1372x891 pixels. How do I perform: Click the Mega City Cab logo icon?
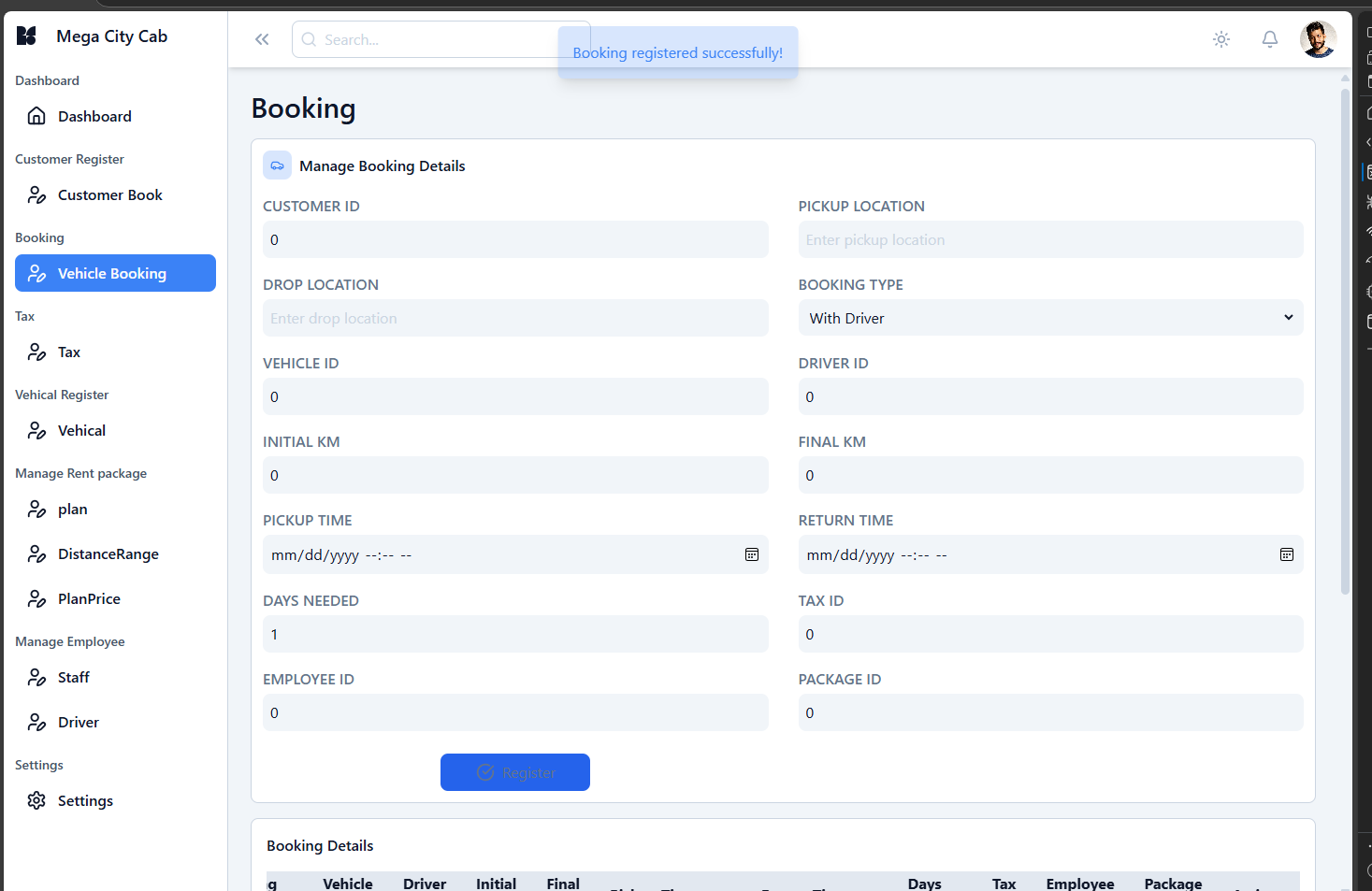coord(27,36)
